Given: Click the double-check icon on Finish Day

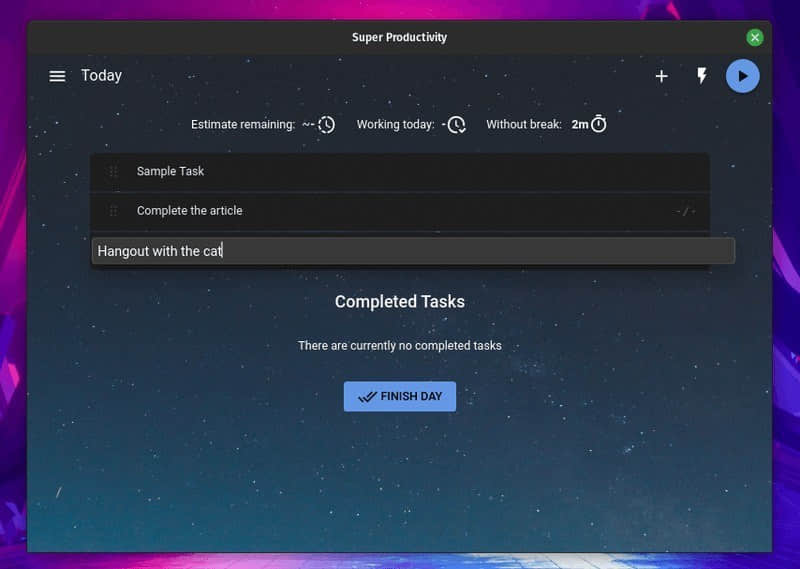Looking at the screenshot, I should point(367,397).
